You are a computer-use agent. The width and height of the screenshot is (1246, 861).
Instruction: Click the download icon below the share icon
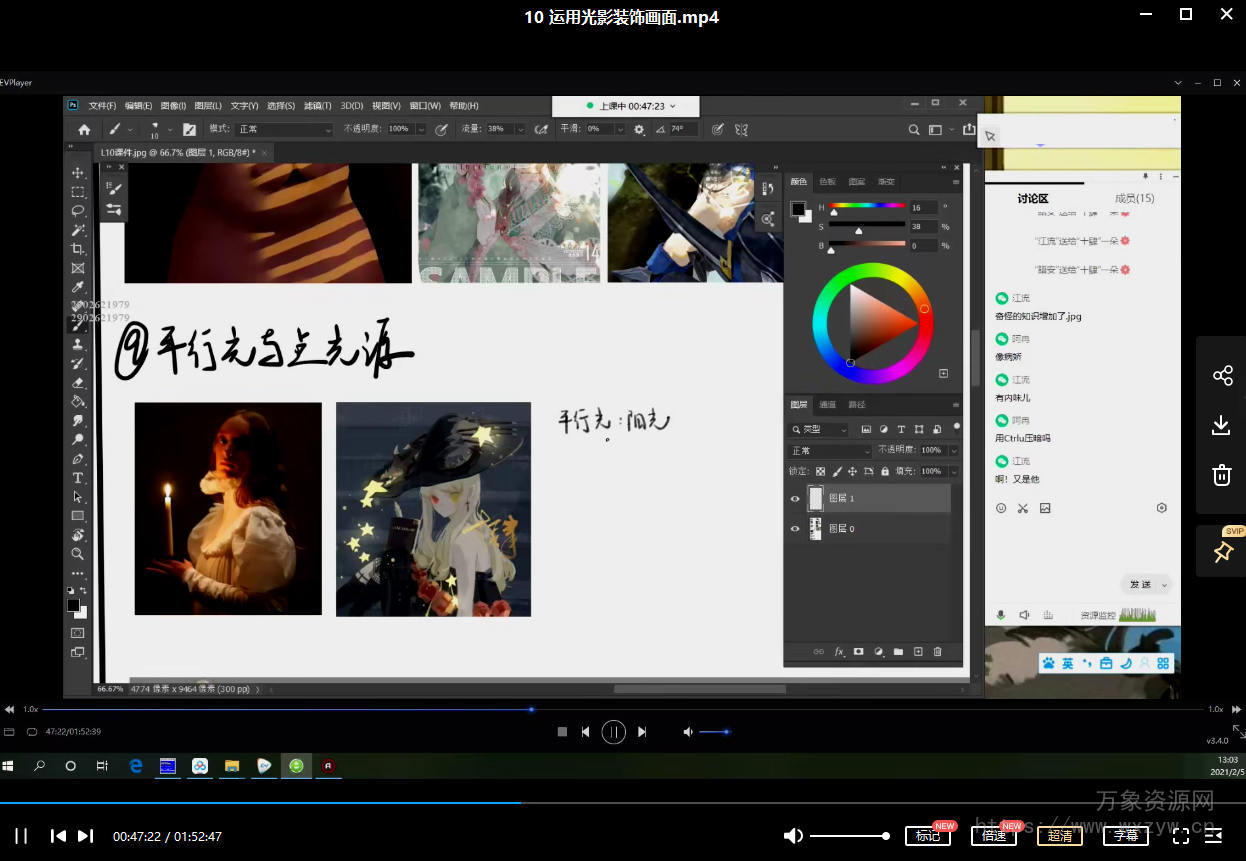(x=1221, y=425)
